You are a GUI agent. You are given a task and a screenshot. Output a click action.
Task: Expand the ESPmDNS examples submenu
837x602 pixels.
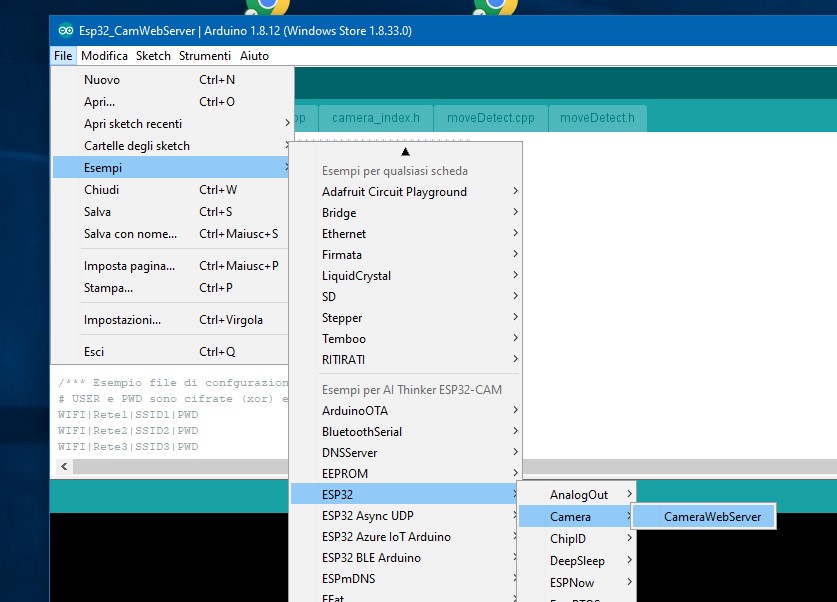click(x=406, y=579)
